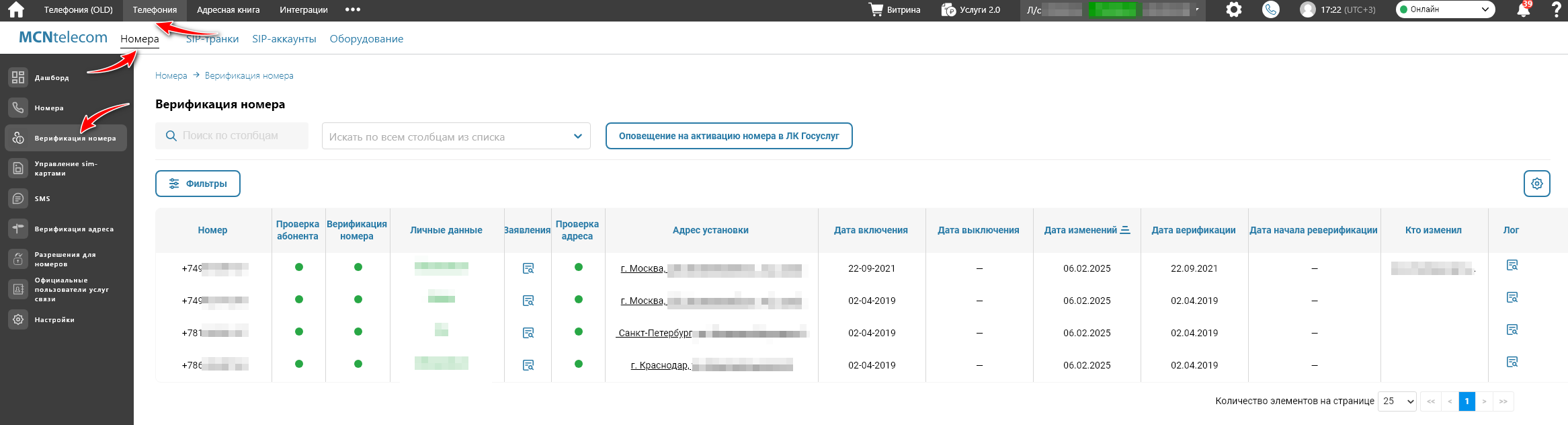1568x425 pixels.
Task: Switch to SIP-аккаунты tab
Action: [284, 39]
